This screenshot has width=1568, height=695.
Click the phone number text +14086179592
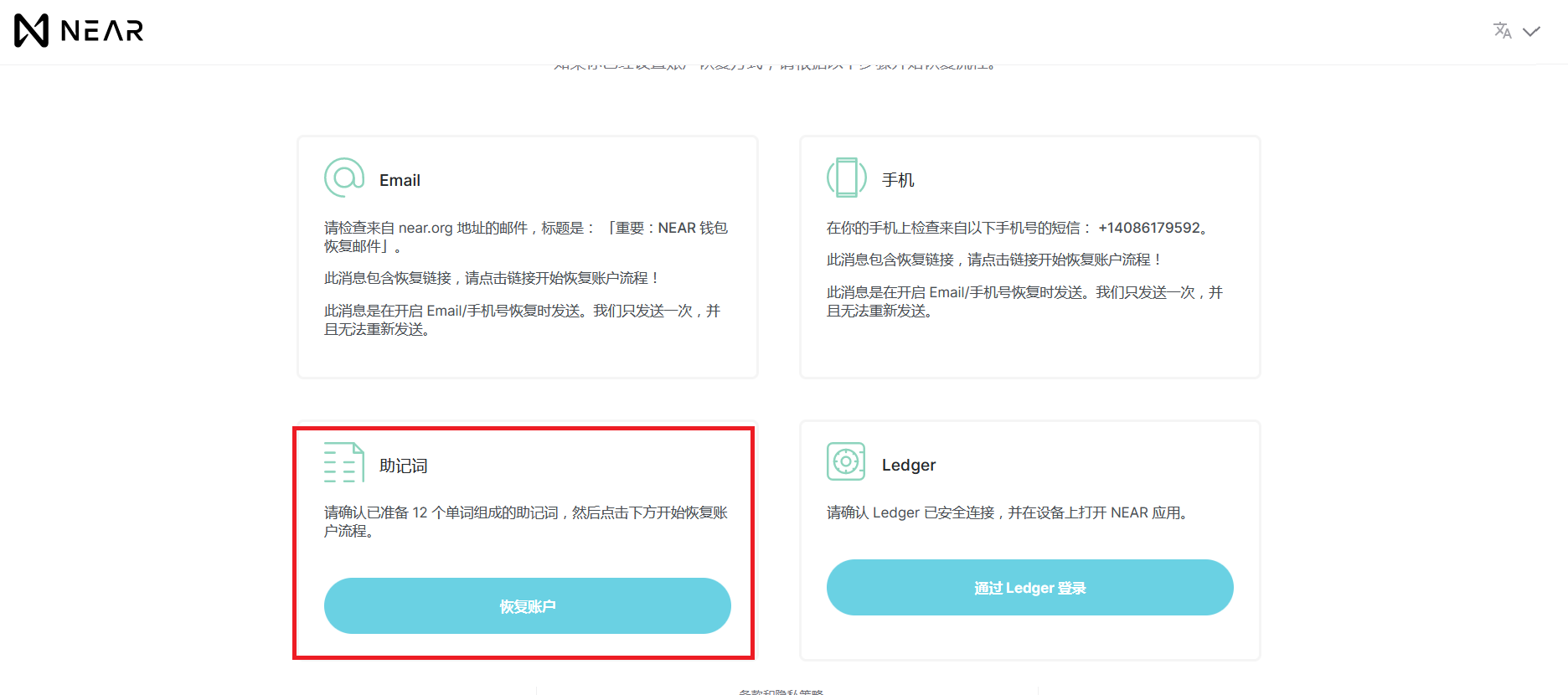click(x=1149, y=228)
